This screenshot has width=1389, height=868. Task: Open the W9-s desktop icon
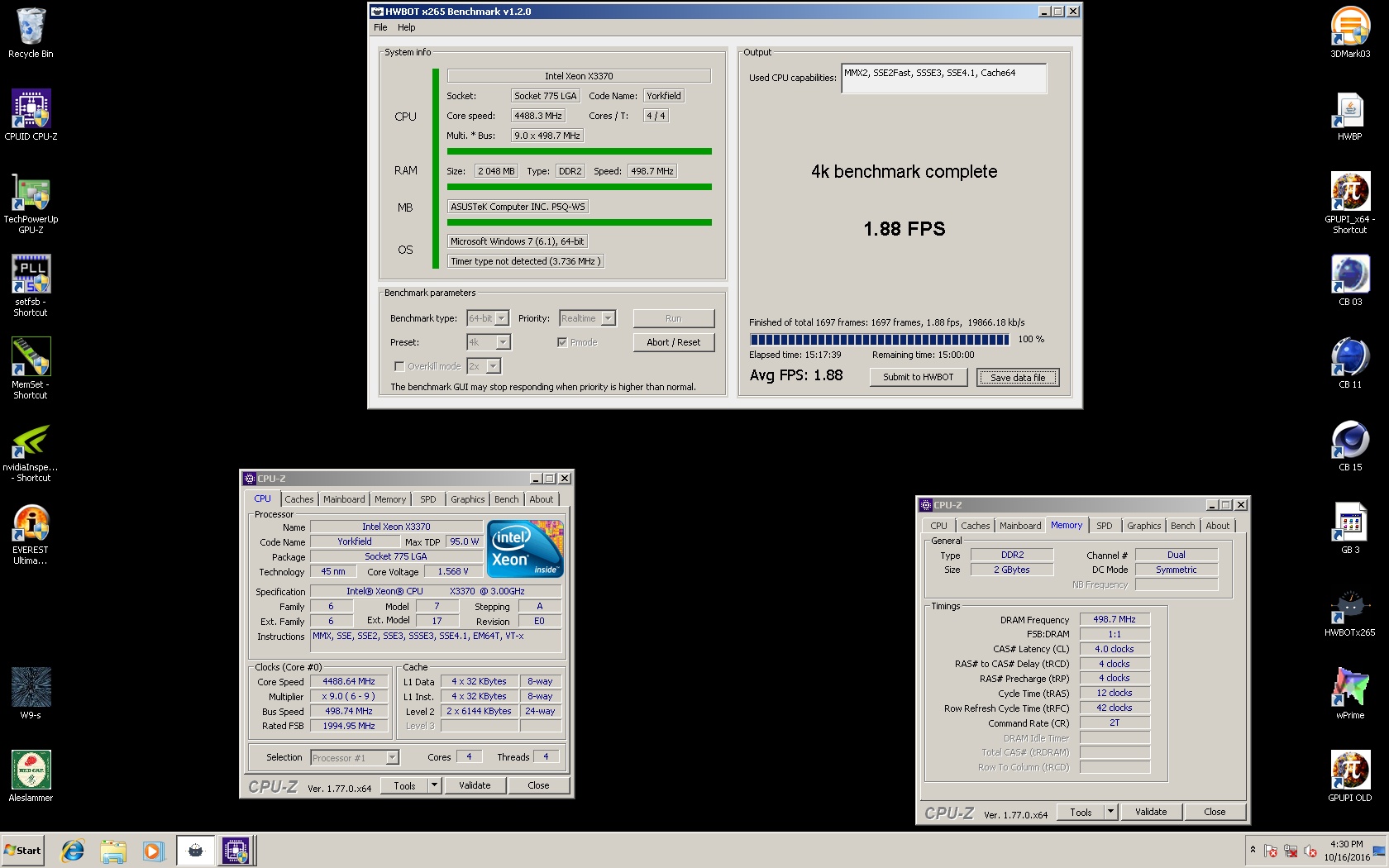click(31, 694)
